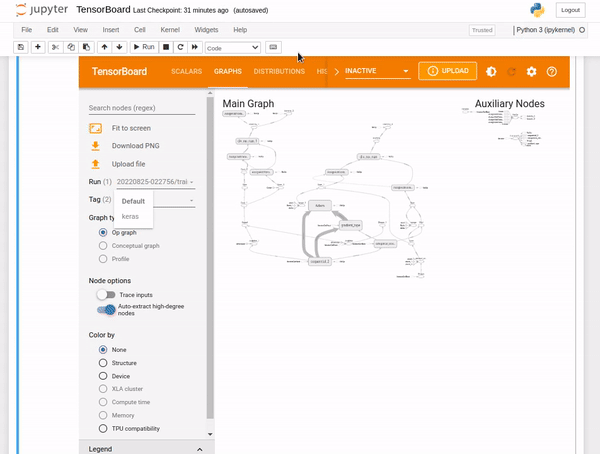Click the Jupyter logo
This screenshot has width=600, height=454.
pos(42,10)
